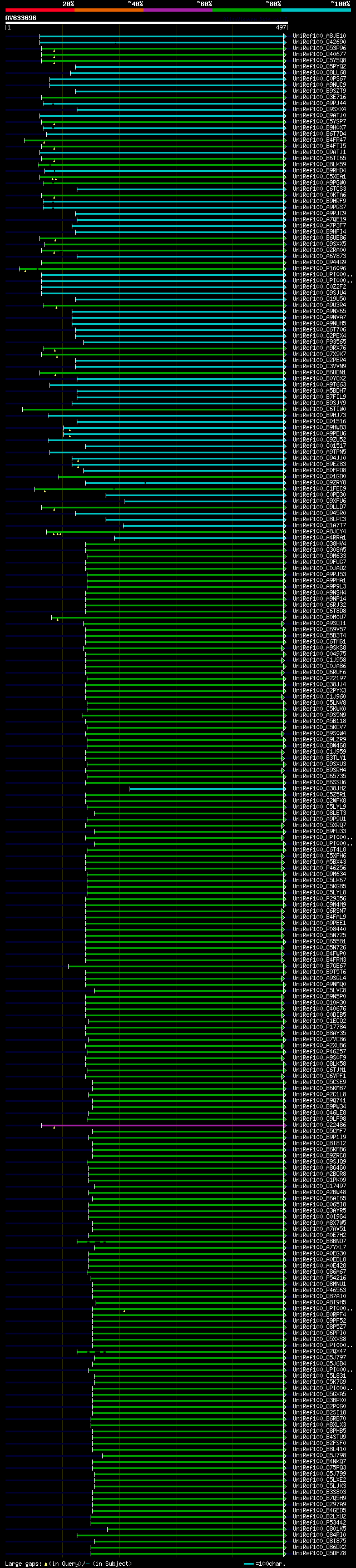
Task: Select the query label AV633696
Action: coord(21,18)
